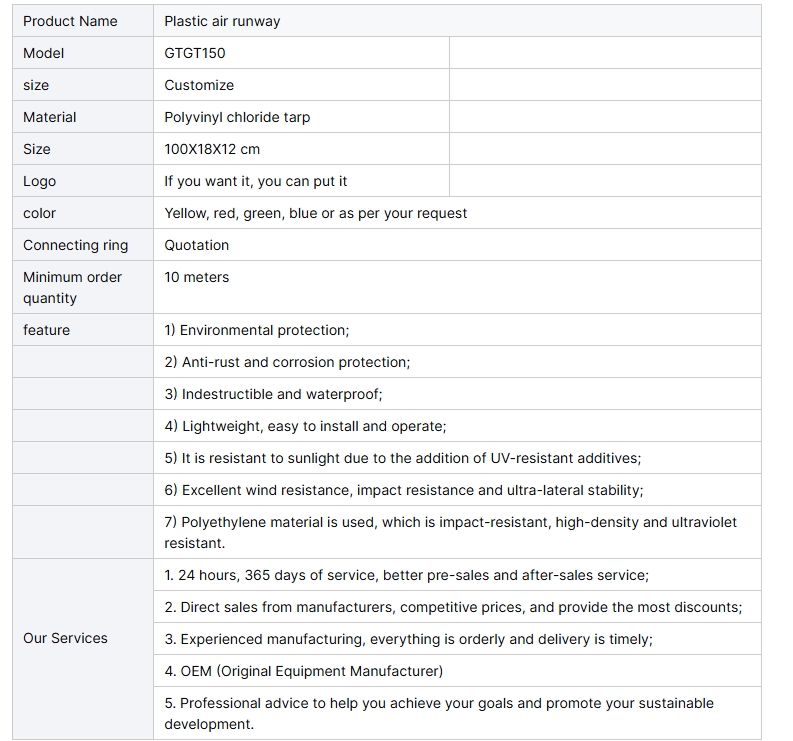
Task: Click feature 5 about UV-resistant additives
Action: click(402, 458)
